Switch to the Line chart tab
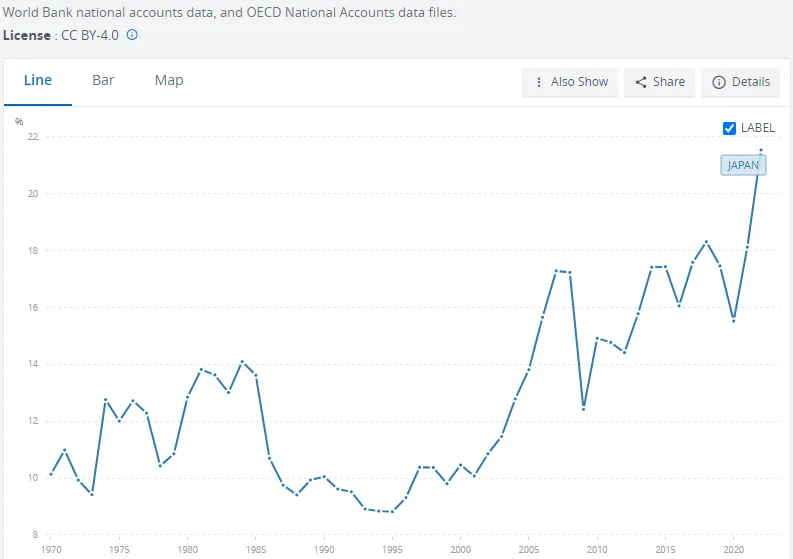The height and width of the screenshot is (559, 793). coord(38,80)
